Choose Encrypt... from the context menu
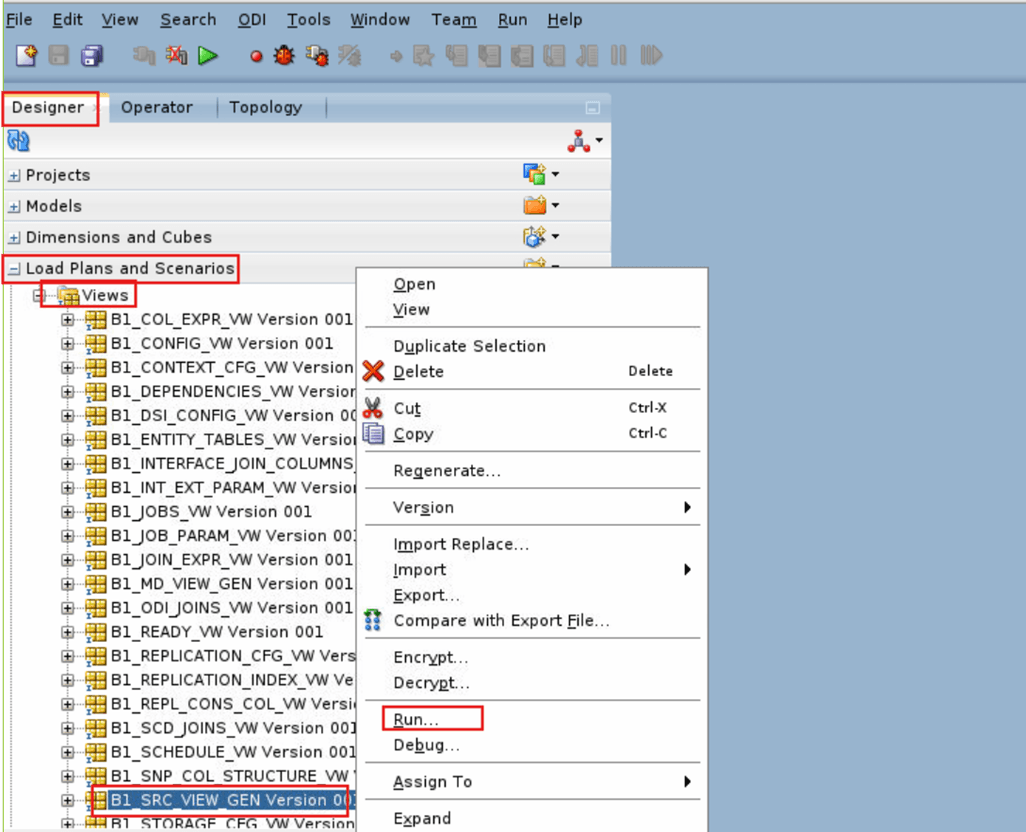This screenshot has width=1026, height=832. [431, 657]
